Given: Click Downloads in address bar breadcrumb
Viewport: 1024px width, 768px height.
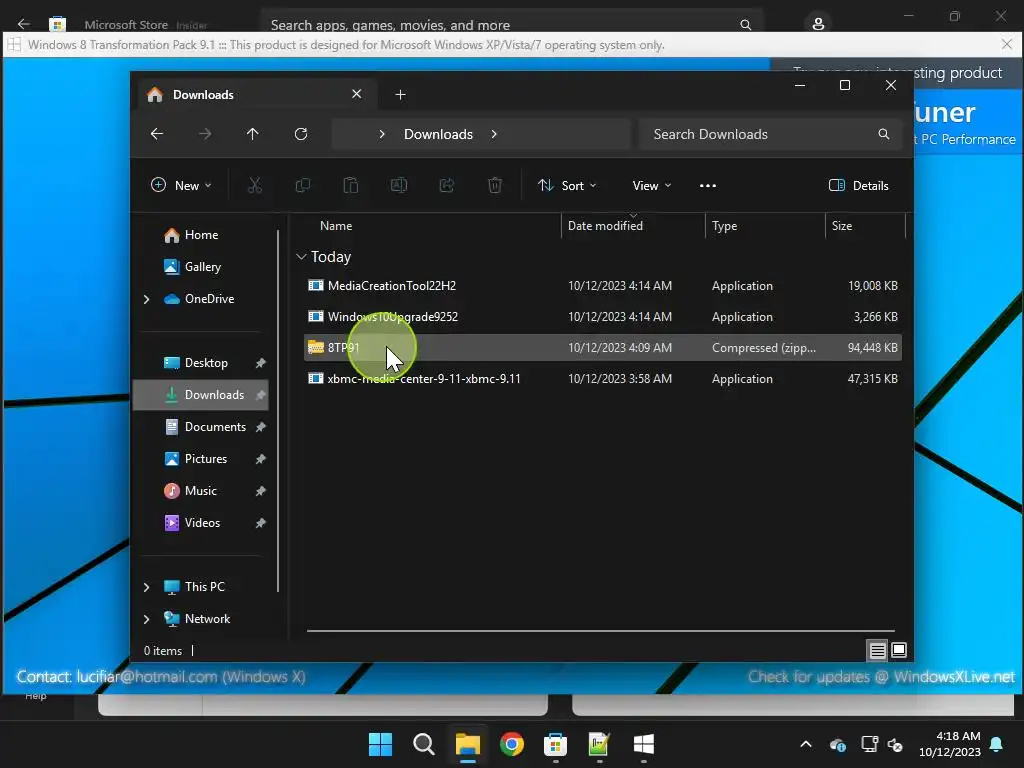Looking at the screenshot, I should pos(438,134).
